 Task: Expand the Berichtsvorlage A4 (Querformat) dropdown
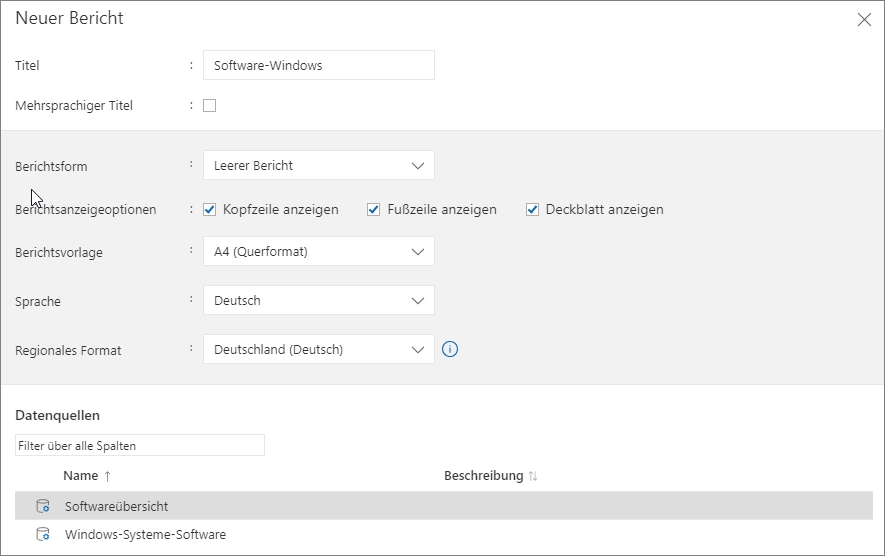[318, 251]
